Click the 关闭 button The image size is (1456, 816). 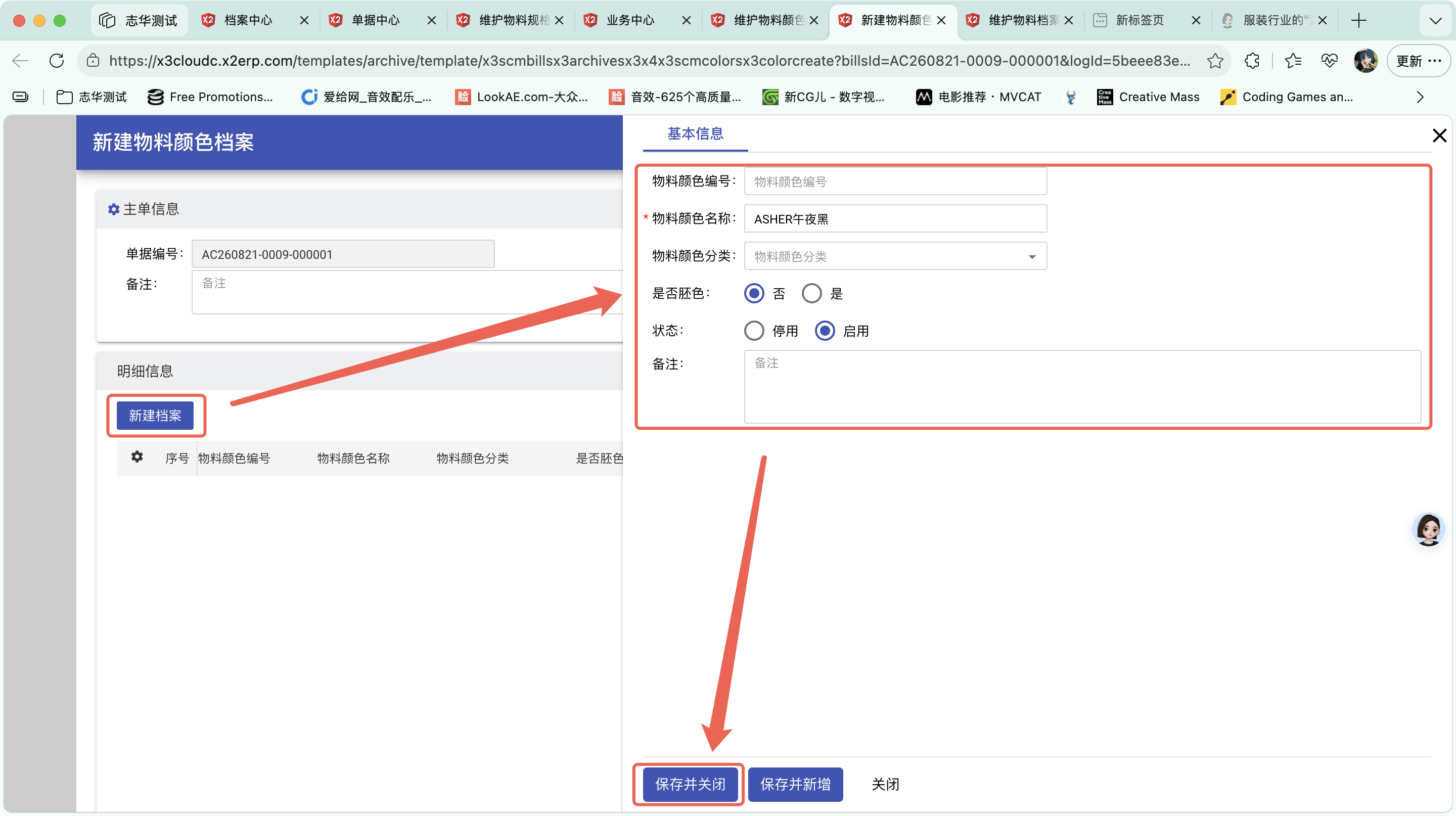coord(885,784)
